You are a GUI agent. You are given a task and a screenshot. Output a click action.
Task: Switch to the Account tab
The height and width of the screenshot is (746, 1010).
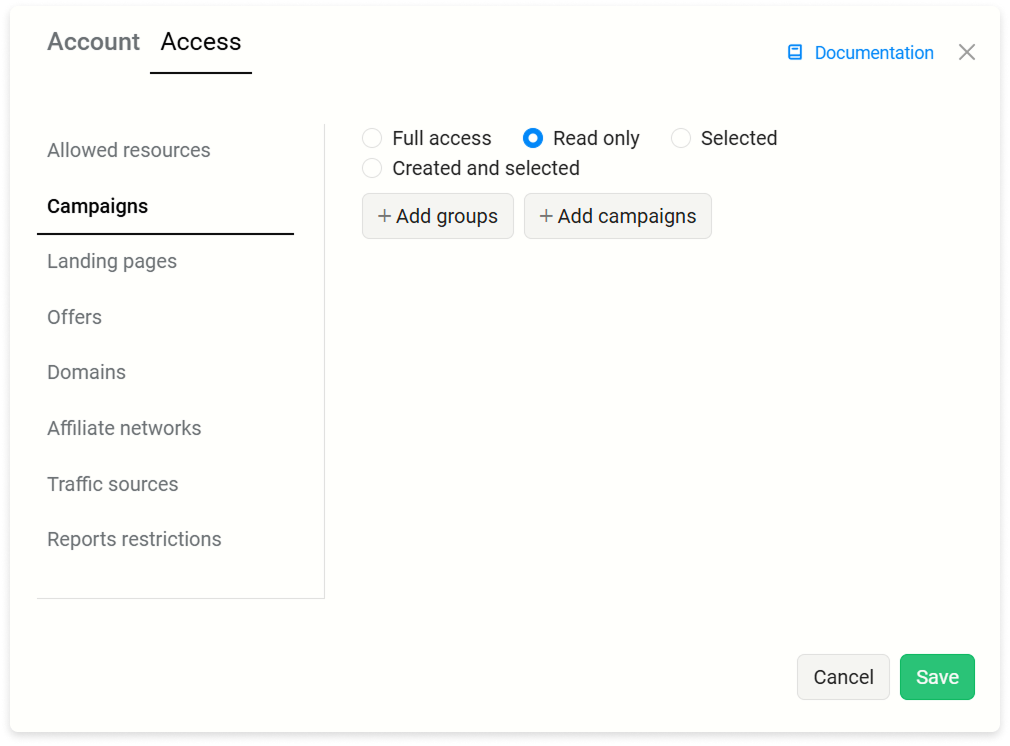pos(93,42)
